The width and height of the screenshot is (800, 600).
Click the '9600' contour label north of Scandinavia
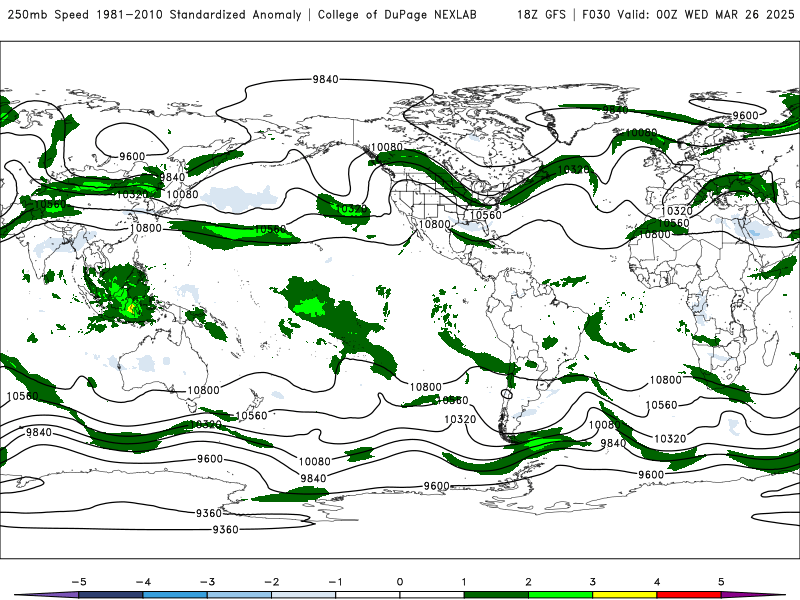tap(745, 115)
